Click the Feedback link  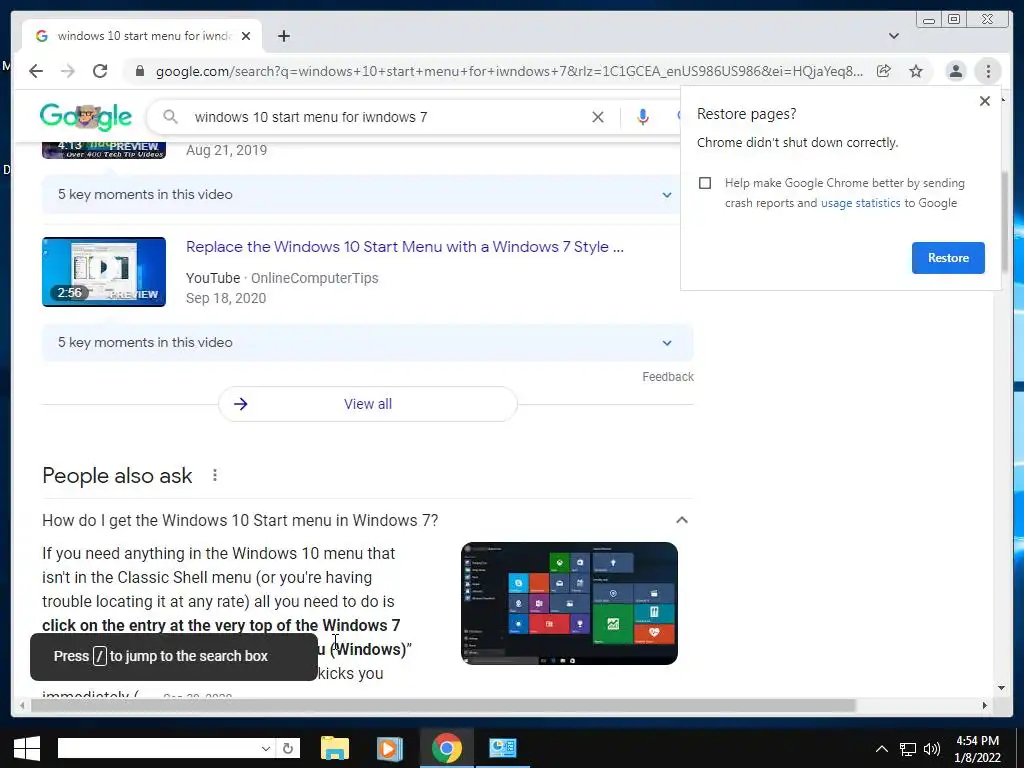(667, 377)
